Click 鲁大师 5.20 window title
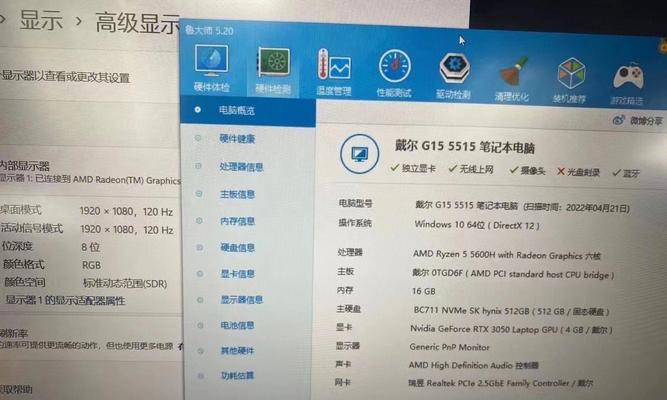Screen dimensions: 667x400 (209, 31)
